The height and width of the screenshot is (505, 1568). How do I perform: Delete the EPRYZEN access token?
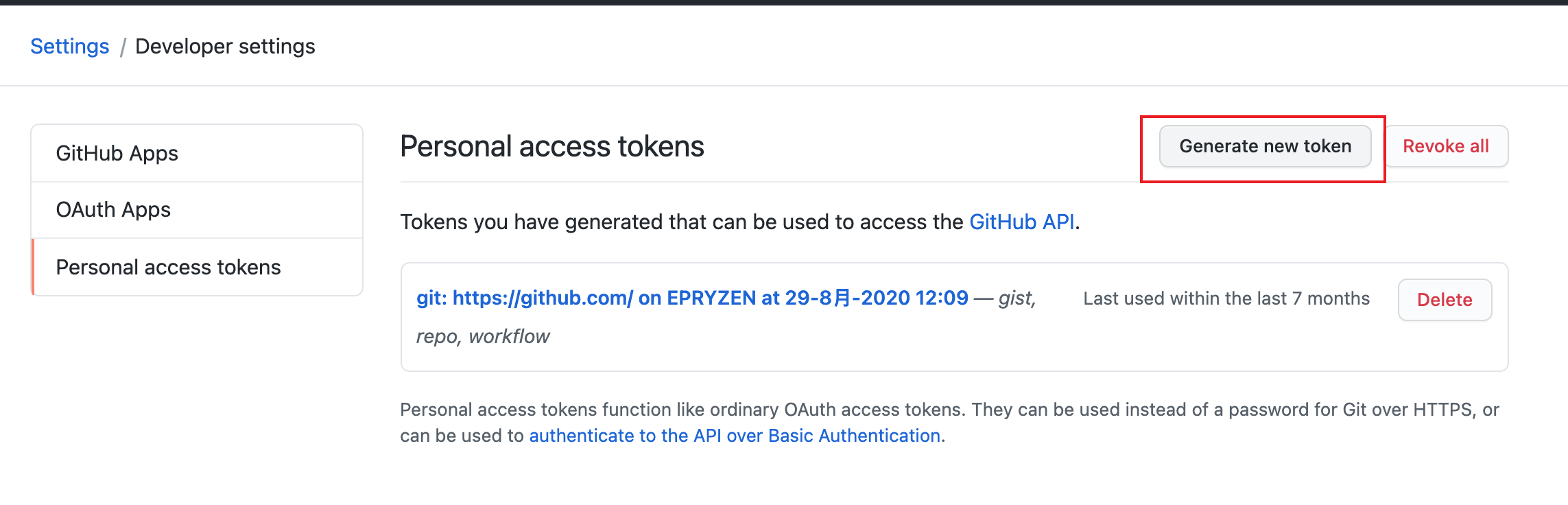pyautogui.click(x=1444, y=300)
